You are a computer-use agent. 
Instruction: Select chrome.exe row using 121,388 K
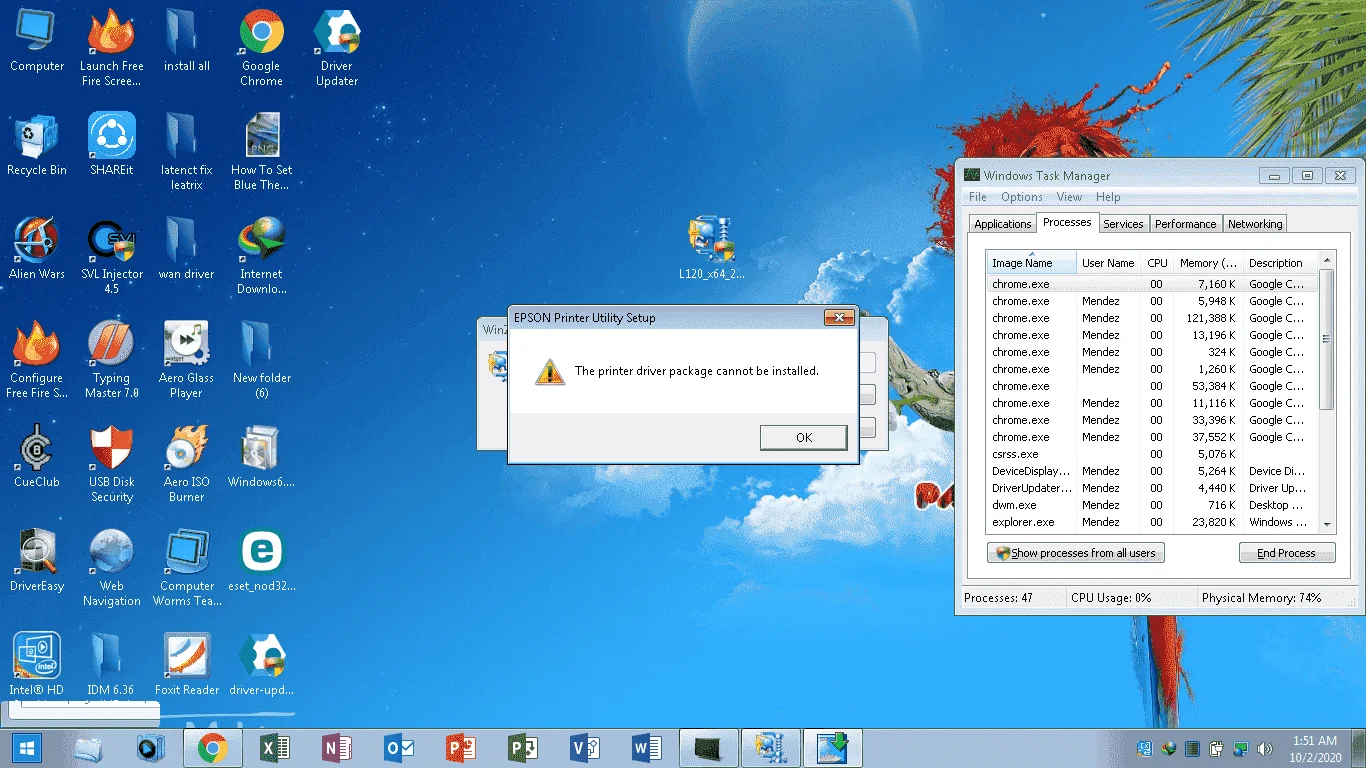pos(1152,318)
